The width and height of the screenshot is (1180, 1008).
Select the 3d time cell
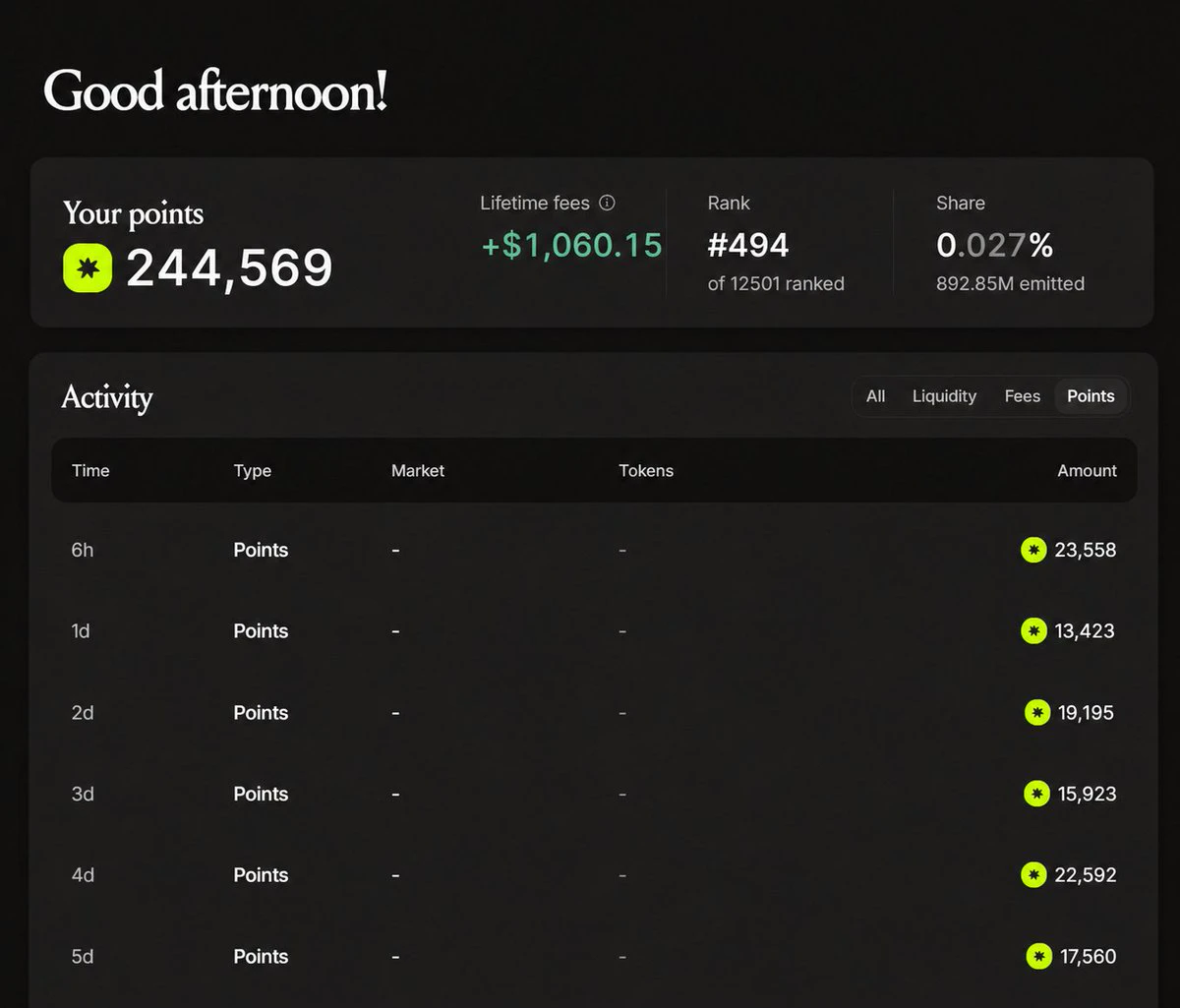pos(83,794)
